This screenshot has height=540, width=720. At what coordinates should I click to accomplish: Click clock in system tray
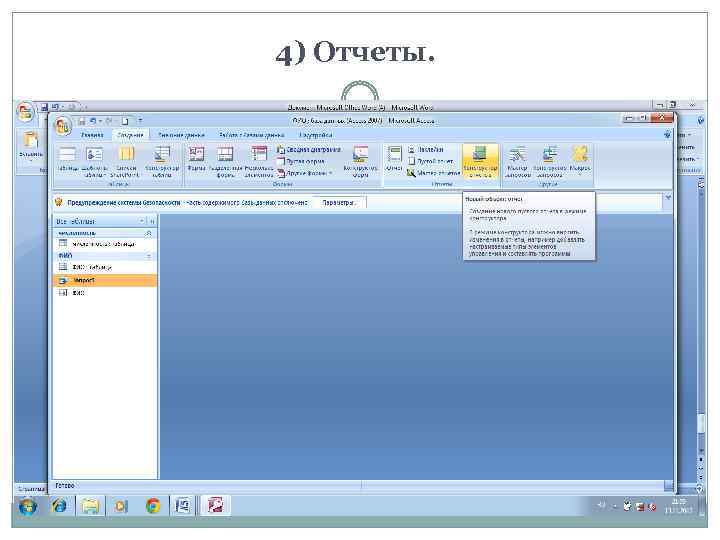679,506
